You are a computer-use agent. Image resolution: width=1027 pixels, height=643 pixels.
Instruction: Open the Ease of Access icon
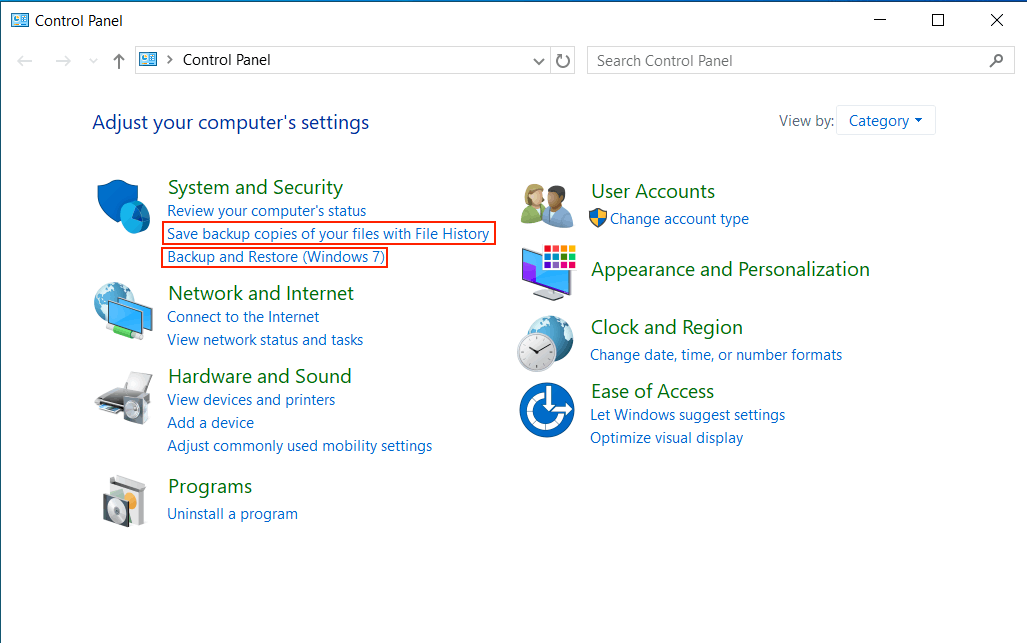[547, 410]
